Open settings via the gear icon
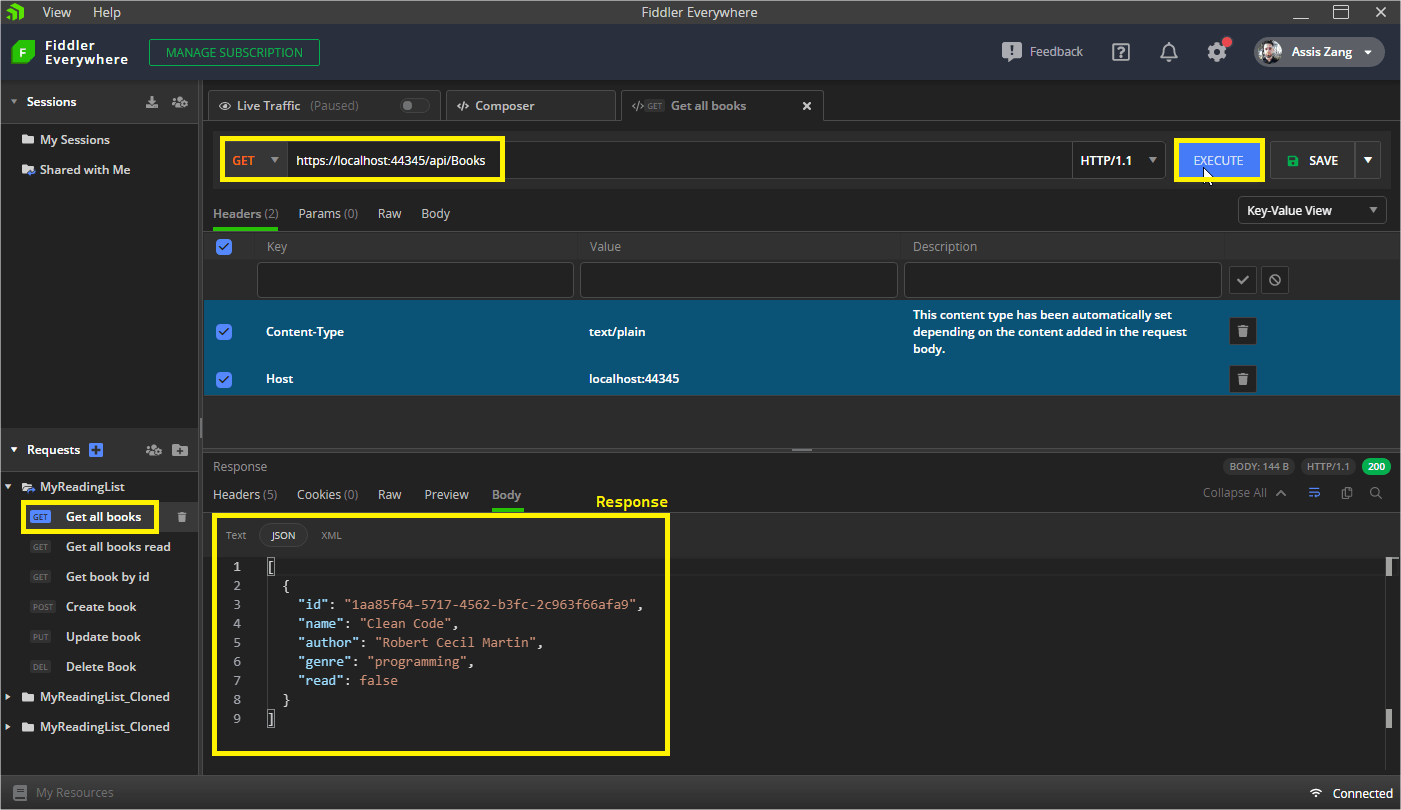The width and height of the screenshot is (1401, 810). [x=1216, y=52]
